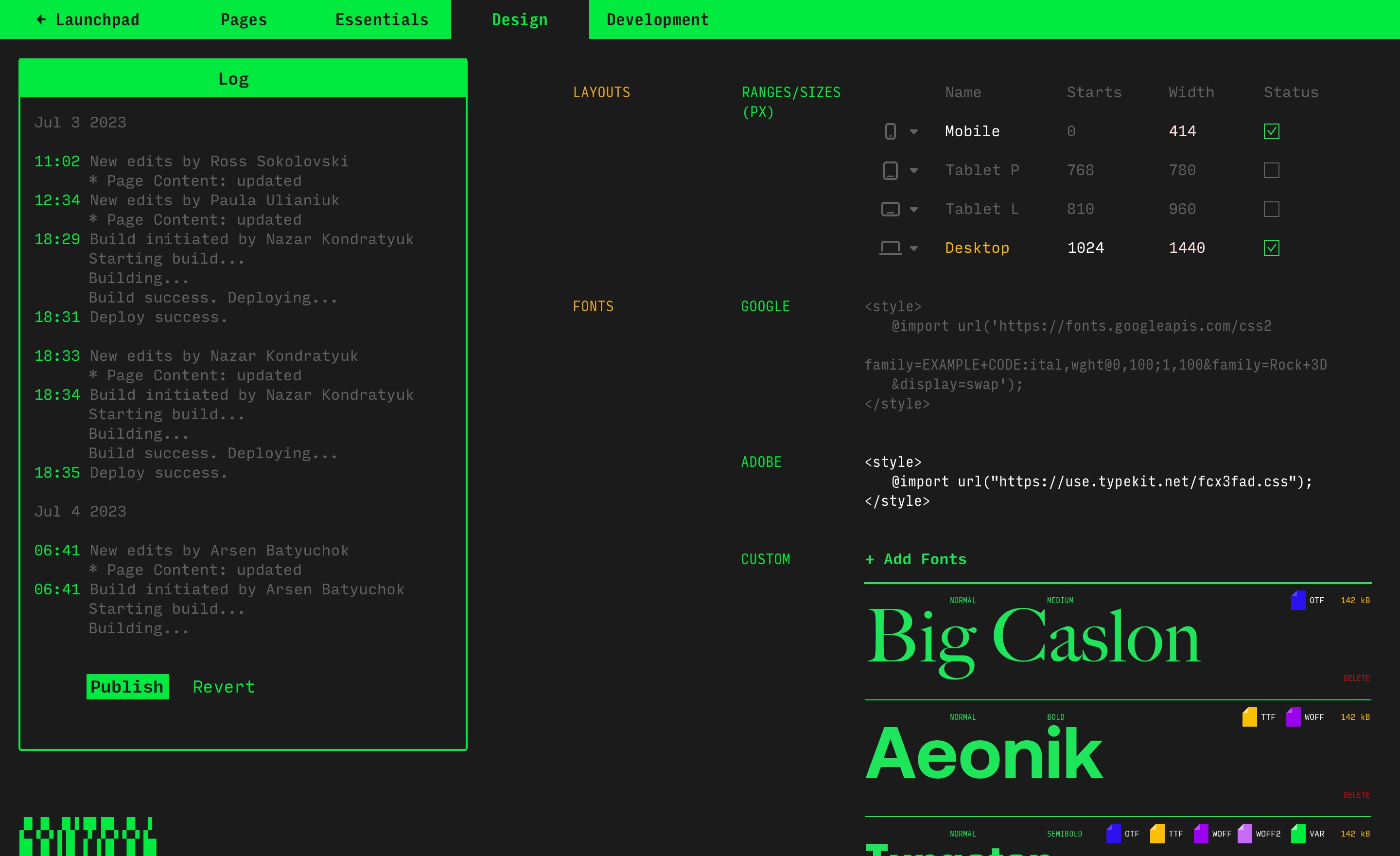
Task: Click the purple WOFF file icon for Aeonik
Action: (1293, 717)
